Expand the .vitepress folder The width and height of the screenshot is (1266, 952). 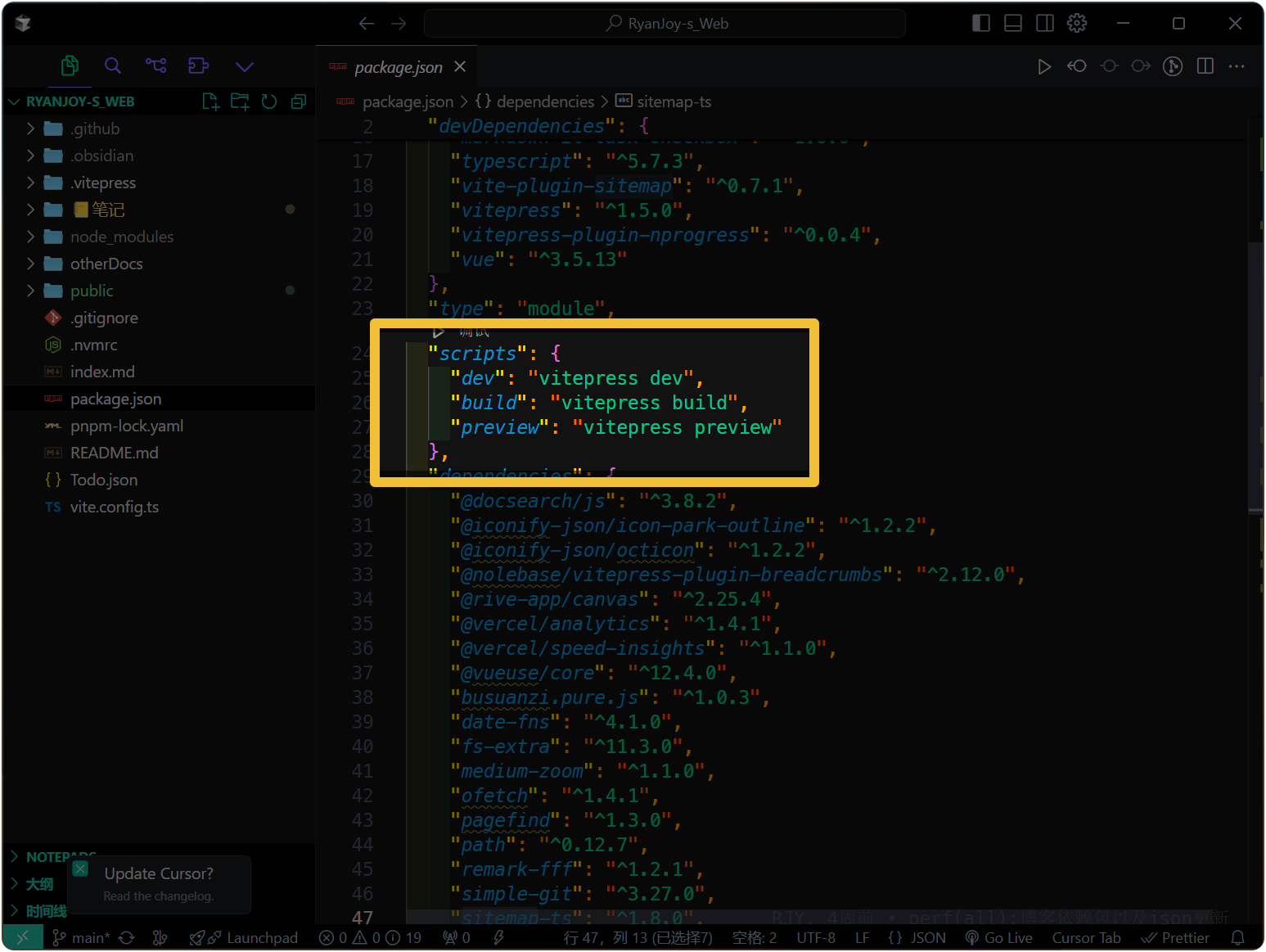103,183
